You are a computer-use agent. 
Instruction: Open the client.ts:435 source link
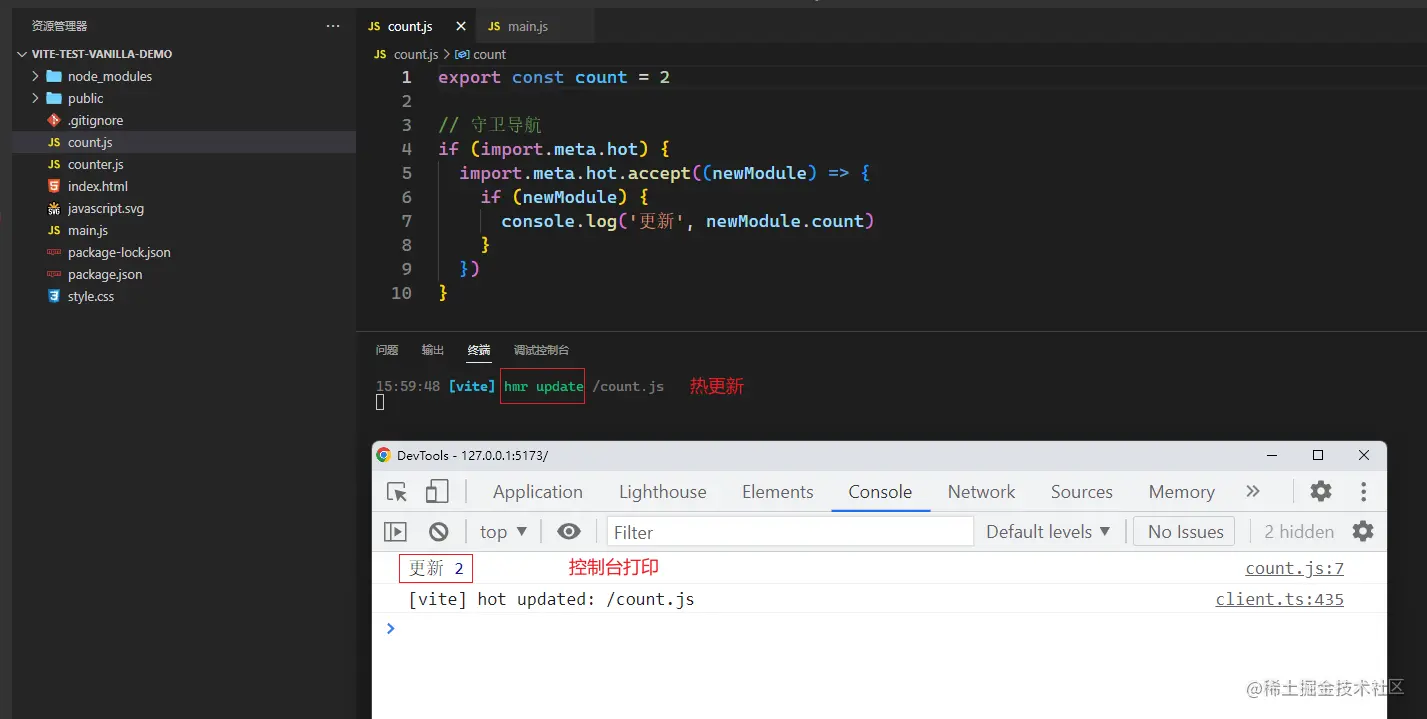point(1280,599)
